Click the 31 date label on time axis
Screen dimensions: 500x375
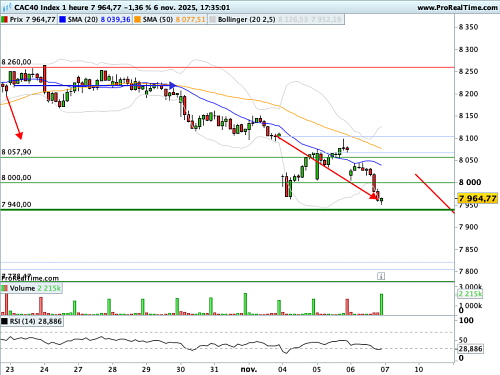(x=214, y=369)
